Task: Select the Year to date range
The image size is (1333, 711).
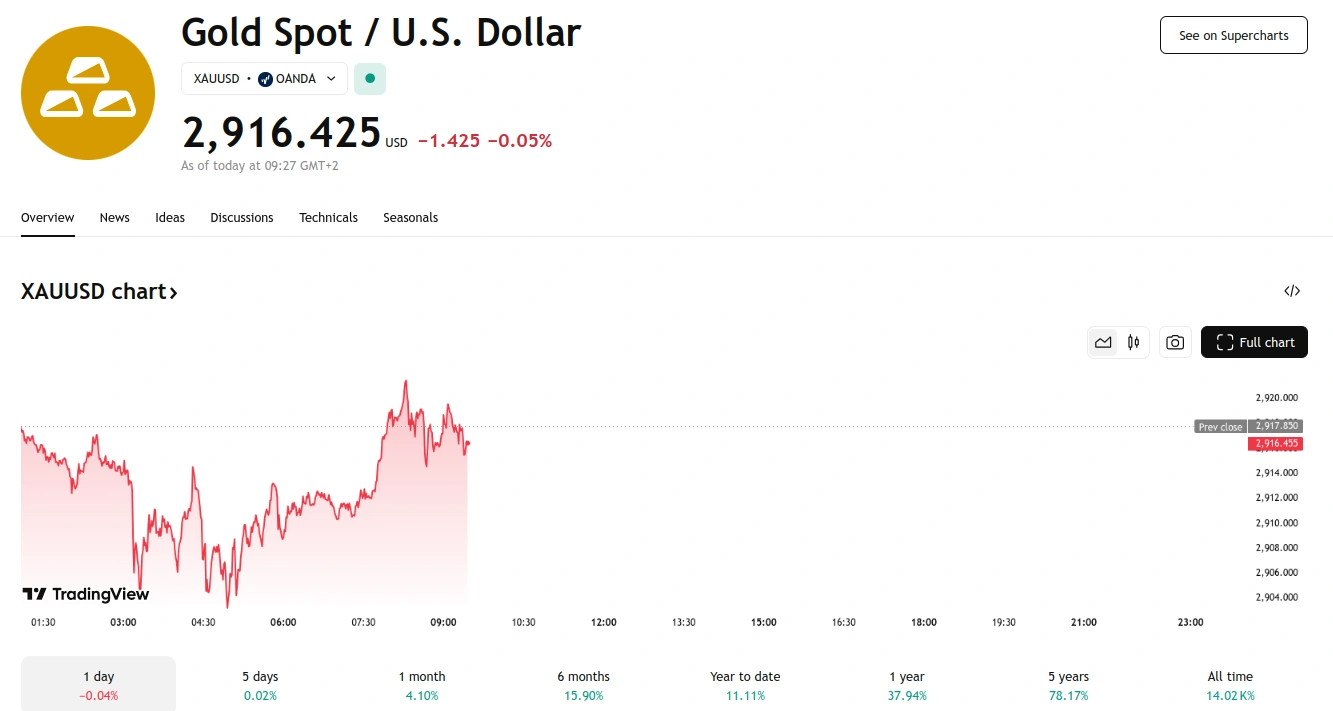Action: [x=745, y=684]
